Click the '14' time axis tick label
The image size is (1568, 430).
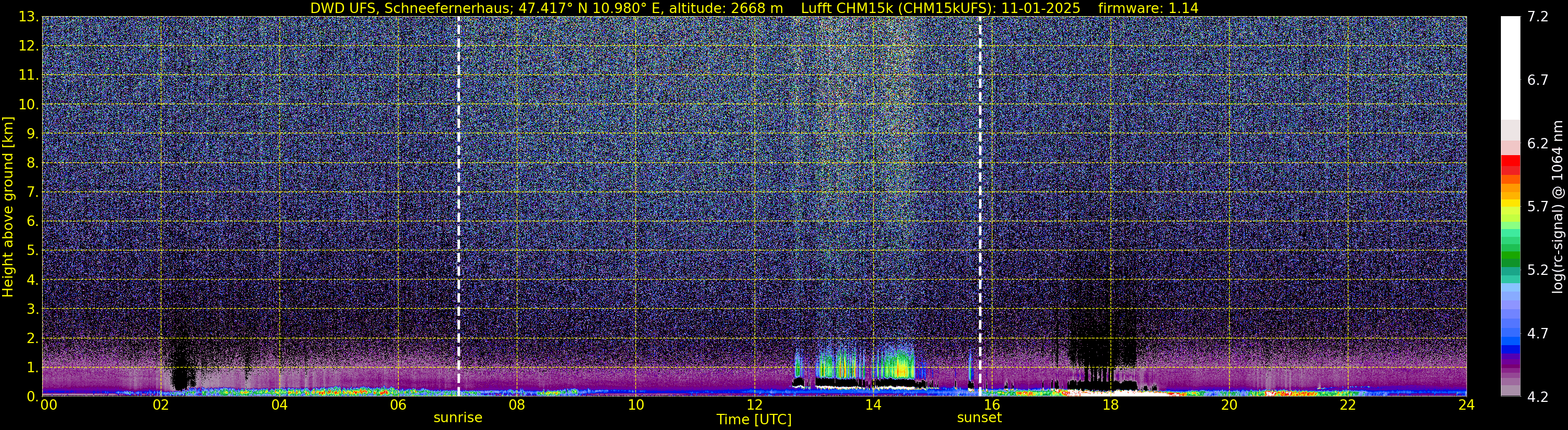click(873, 405)
